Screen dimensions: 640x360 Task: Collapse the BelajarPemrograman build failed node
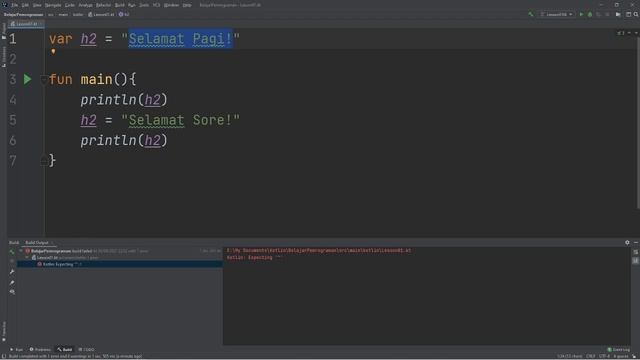pos(21,251)
